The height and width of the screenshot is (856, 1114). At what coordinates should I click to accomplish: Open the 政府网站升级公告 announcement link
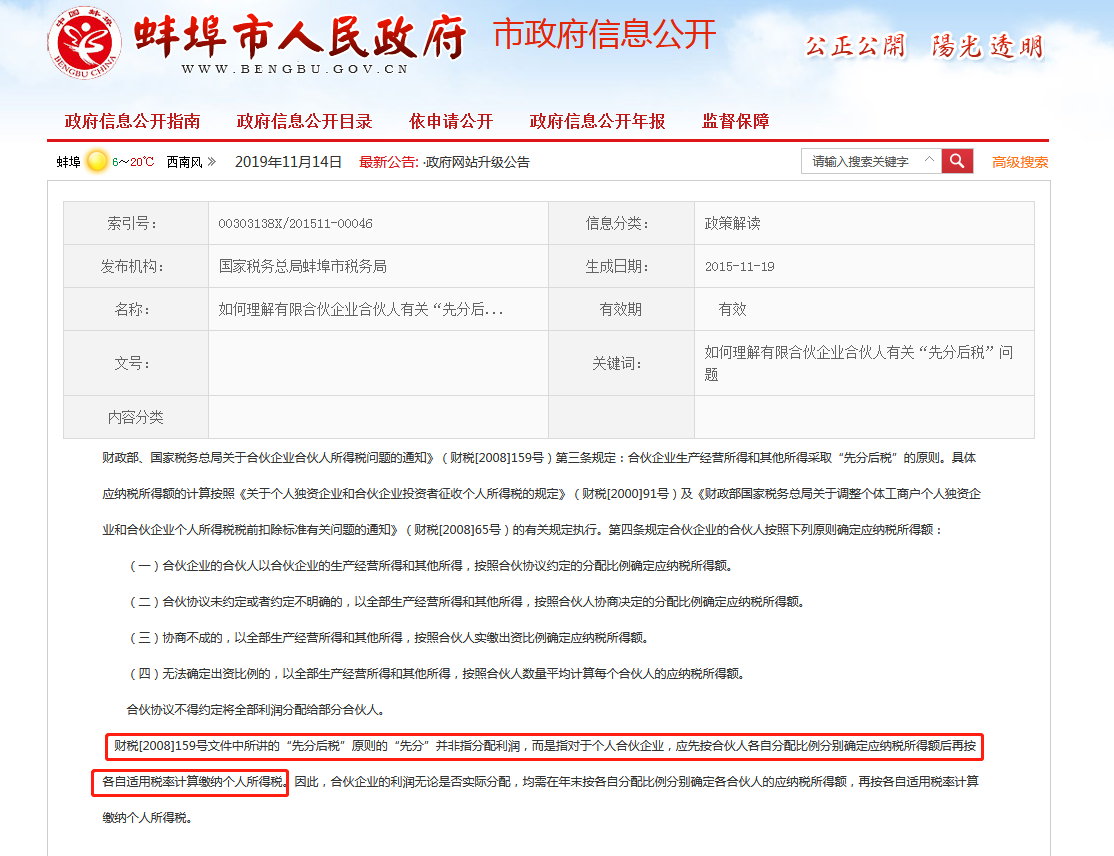coord(476,162)
